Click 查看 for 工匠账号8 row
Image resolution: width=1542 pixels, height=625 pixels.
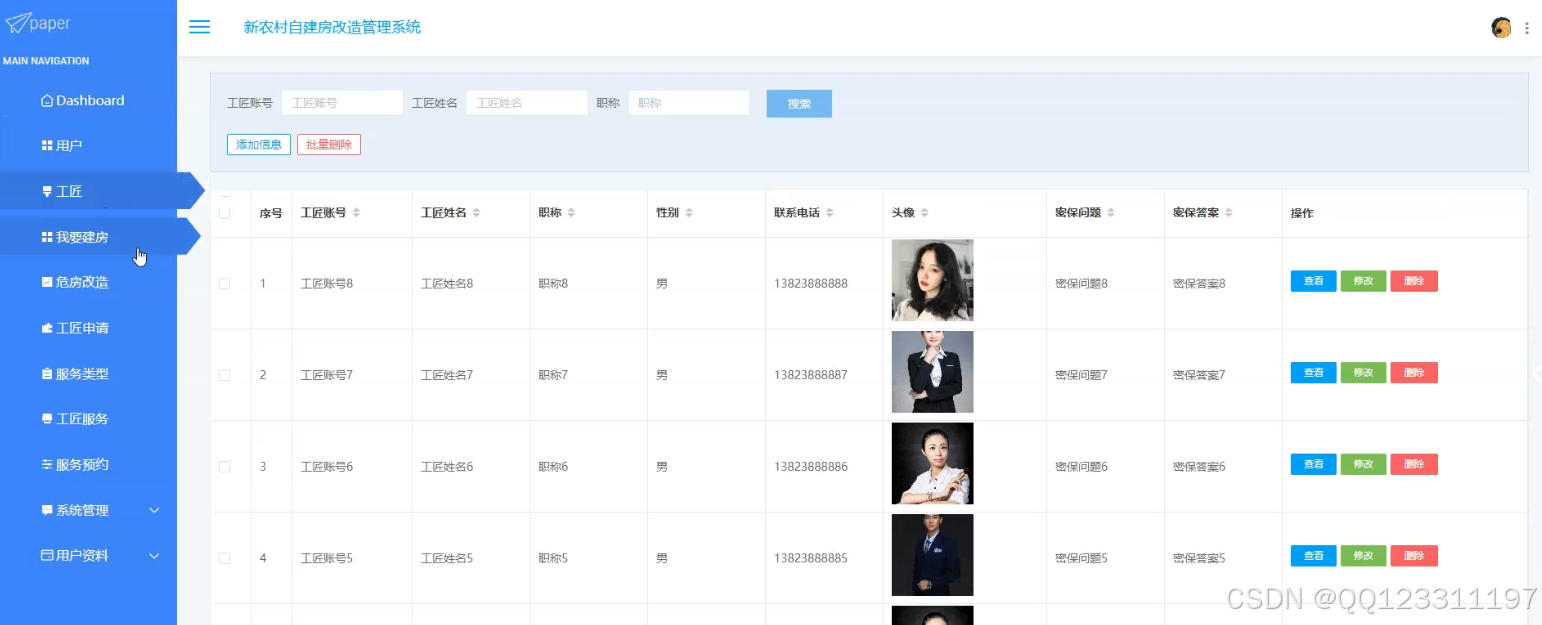1313,281
